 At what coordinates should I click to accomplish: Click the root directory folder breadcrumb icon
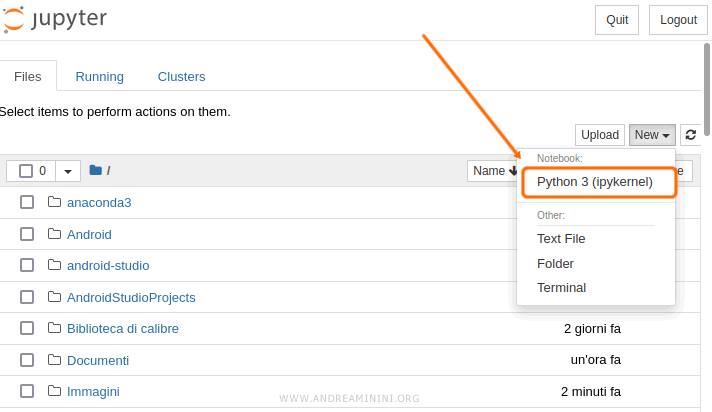pyautogui.click(x=96, y=171)
